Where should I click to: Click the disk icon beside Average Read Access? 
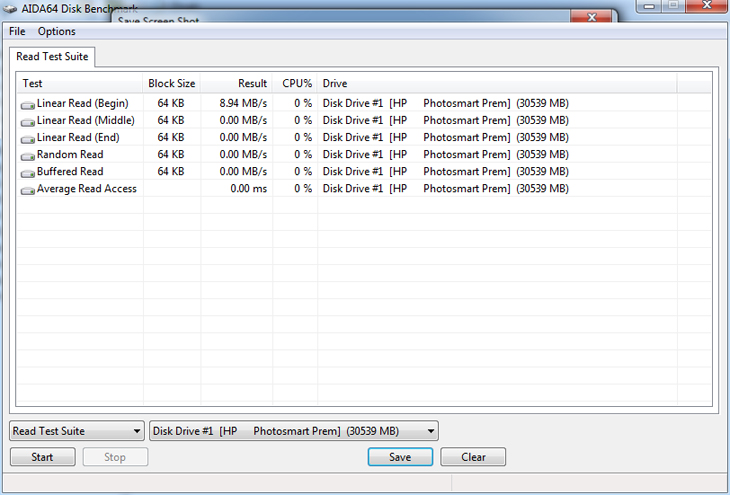click(28, 189)
